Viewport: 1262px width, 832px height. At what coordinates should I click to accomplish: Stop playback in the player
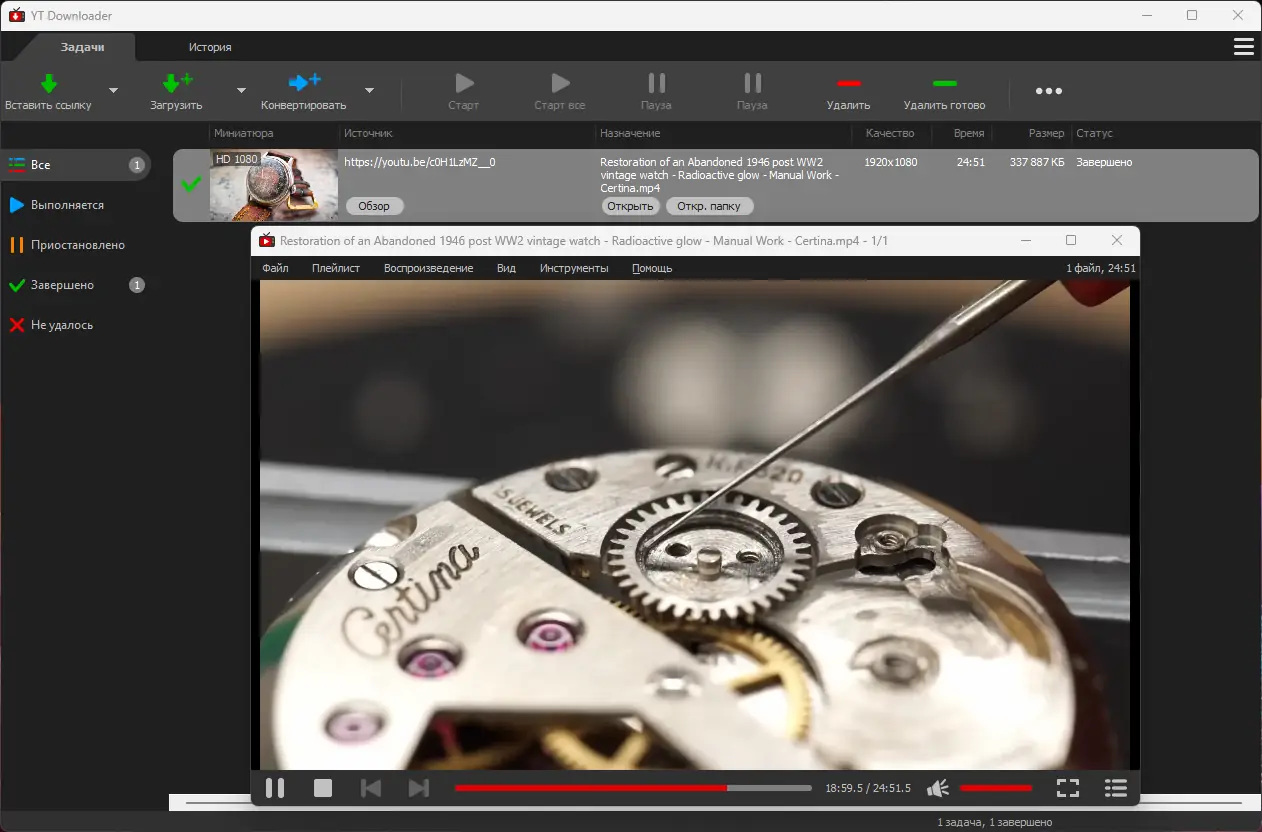pyautogui.click(x=323, y=788)
